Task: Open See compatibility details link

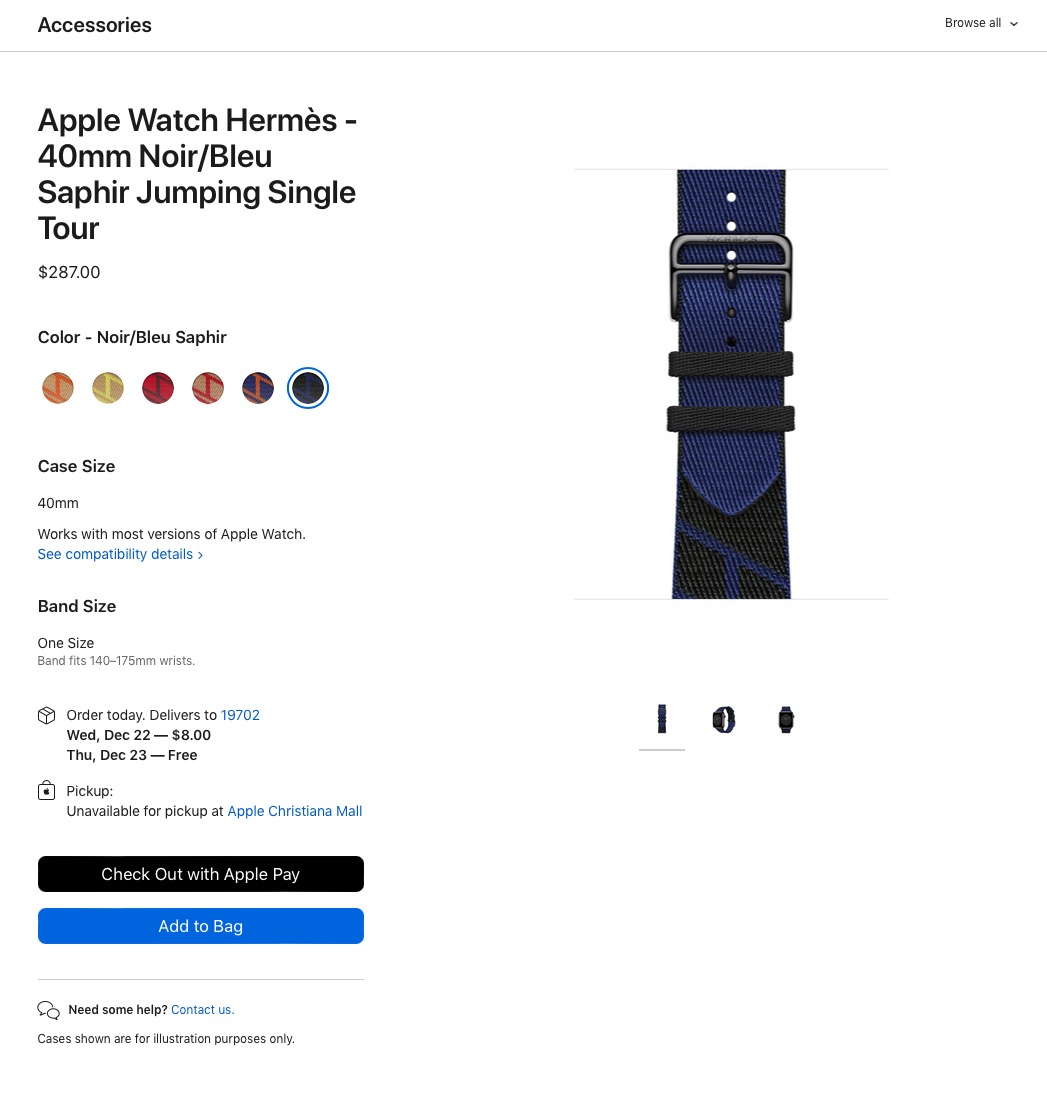Action: click(120, 554)
